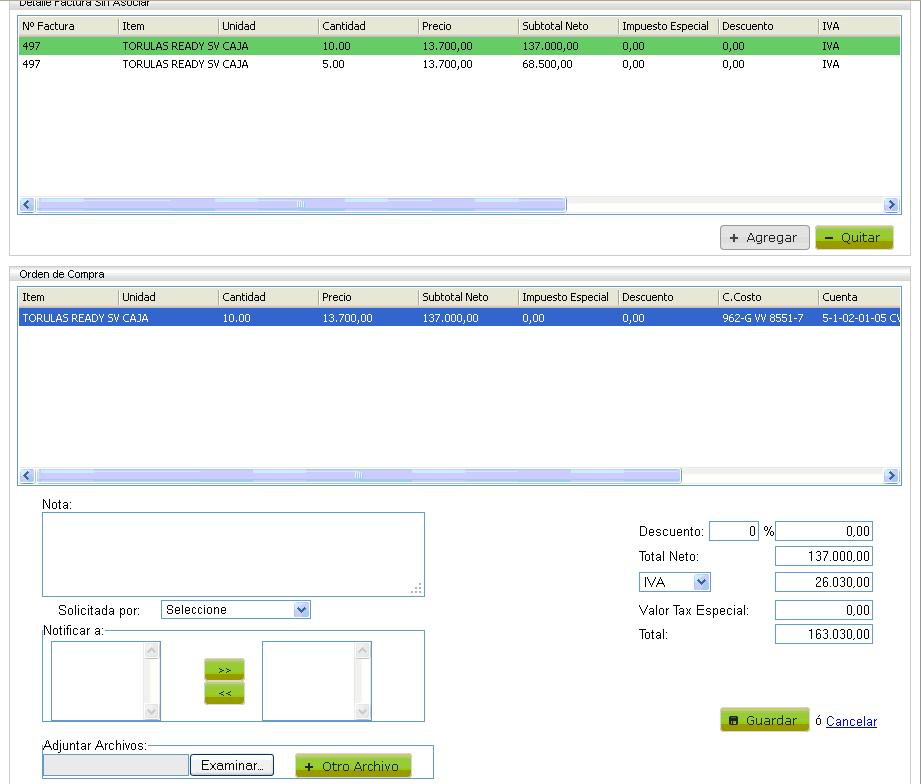Open the Solicitada por dropdown
The height and width of the screenshot is (784, 921).
236,610
